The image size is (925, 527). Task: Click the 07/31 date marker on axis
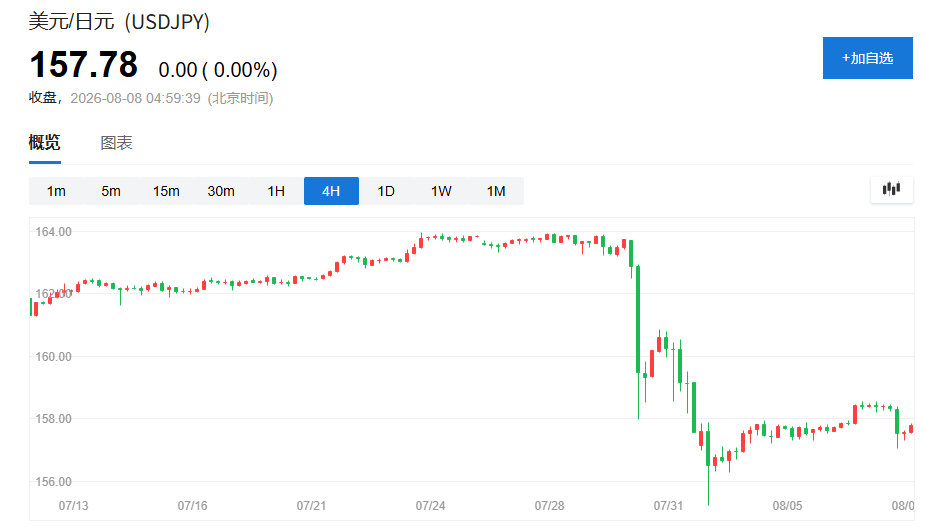point(668,506)
